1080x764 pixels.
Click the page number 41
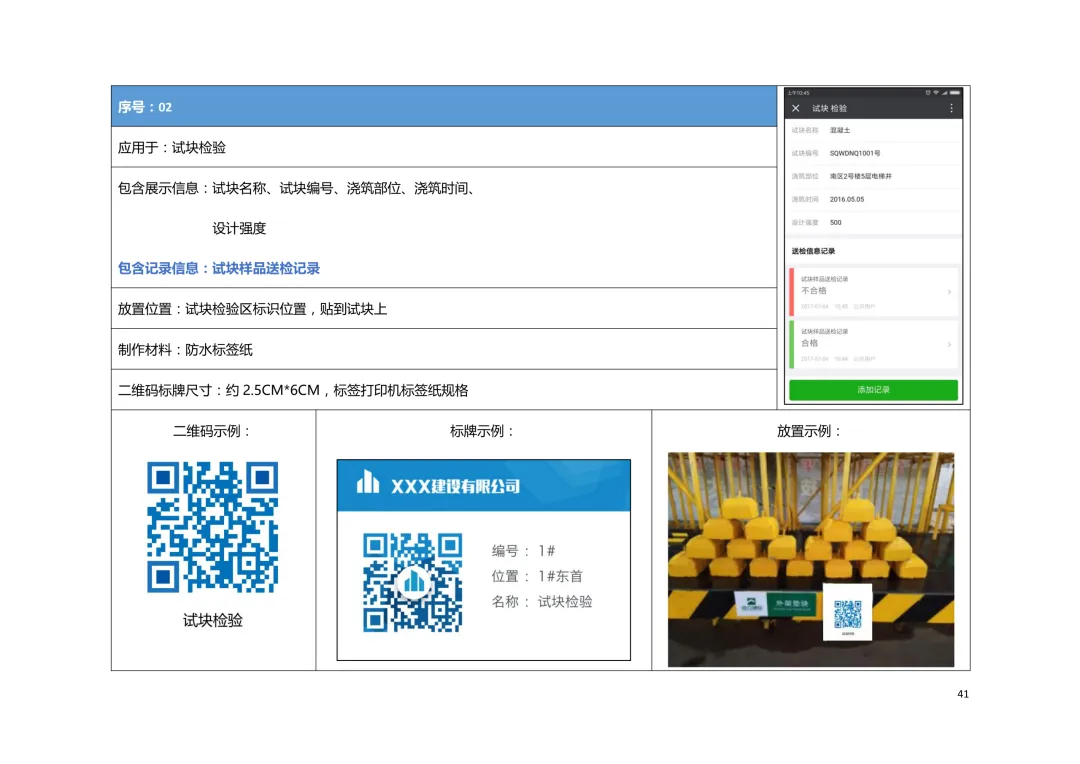963,694
